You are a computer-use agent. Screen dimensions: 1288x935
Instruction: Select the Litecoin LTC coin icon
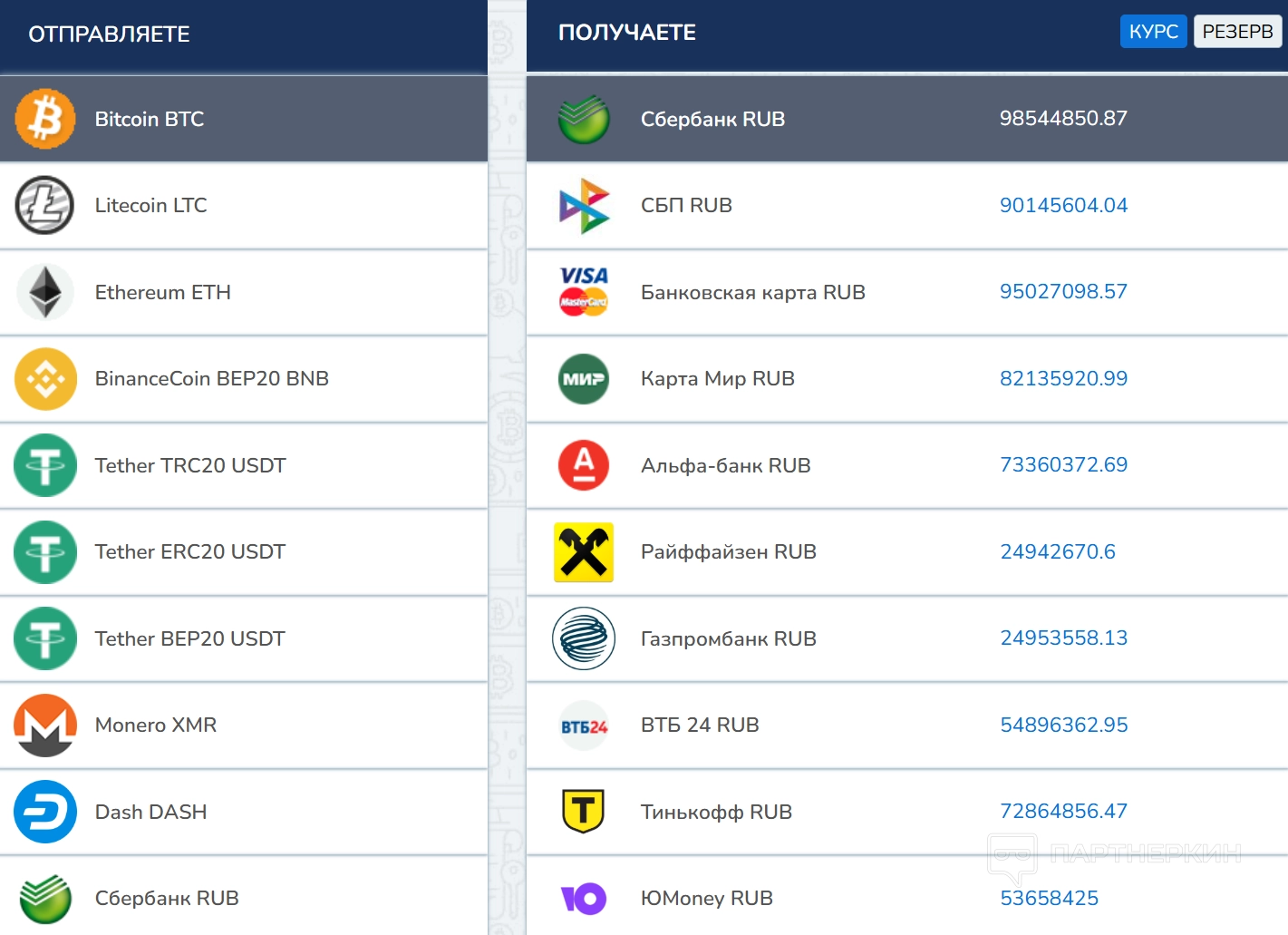tap(44, 205)
